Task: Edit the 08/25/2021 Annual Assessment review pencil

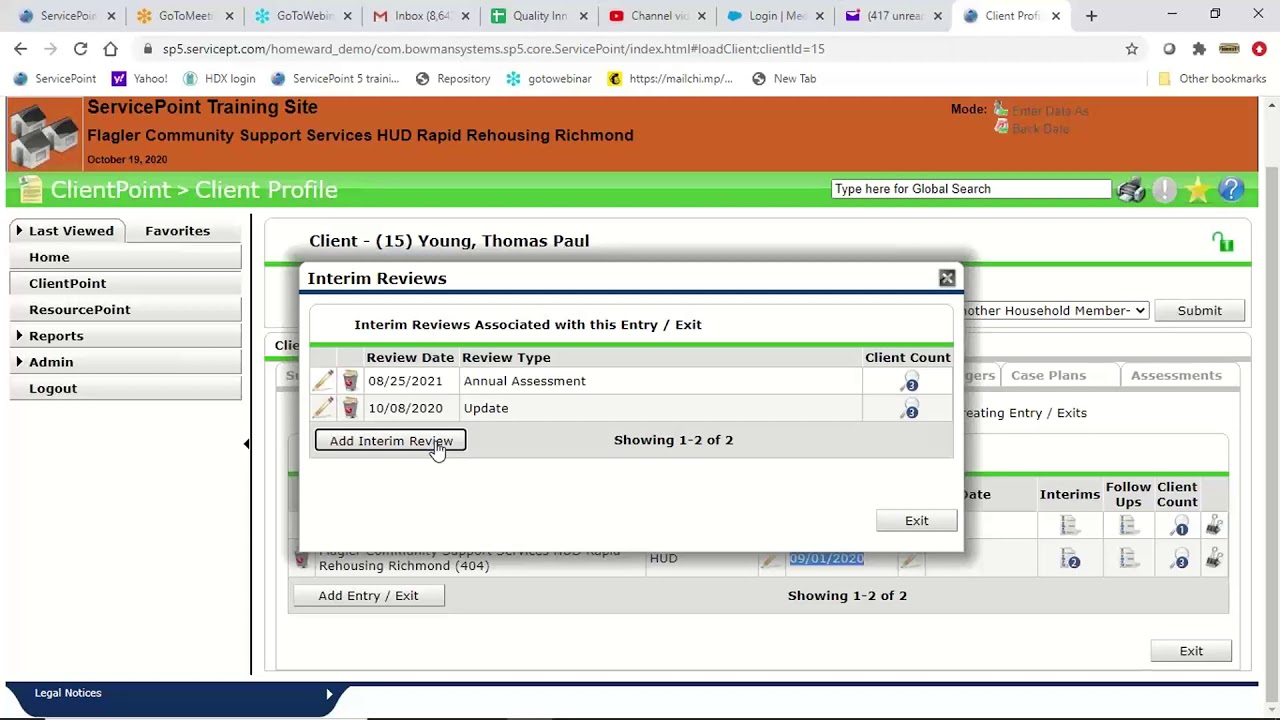Action: pos(323,381)
